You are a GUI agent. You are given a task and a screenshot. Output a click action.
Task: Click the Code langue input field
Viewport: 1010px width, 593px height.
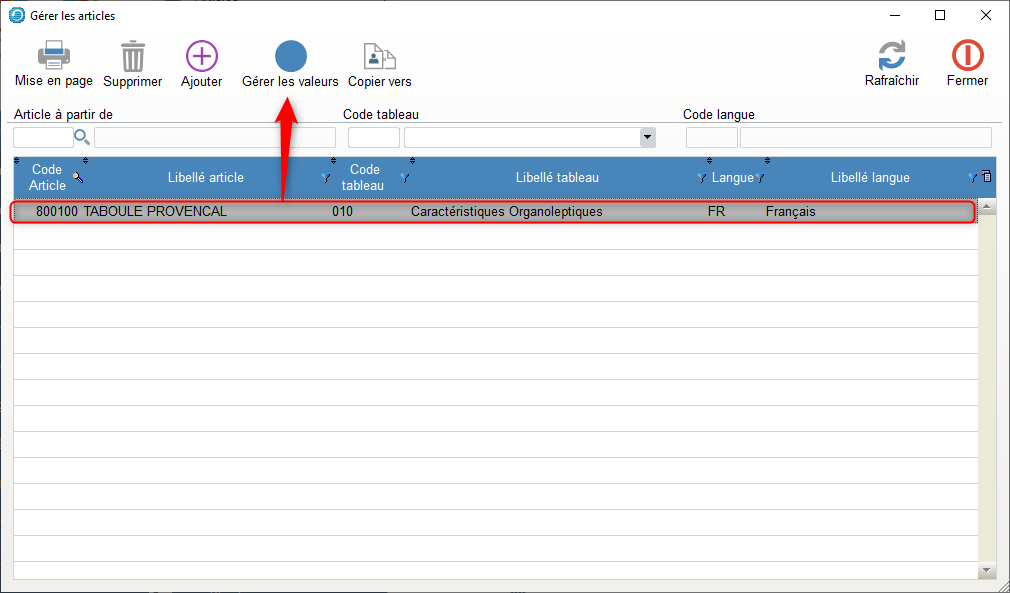click(711, 137)
